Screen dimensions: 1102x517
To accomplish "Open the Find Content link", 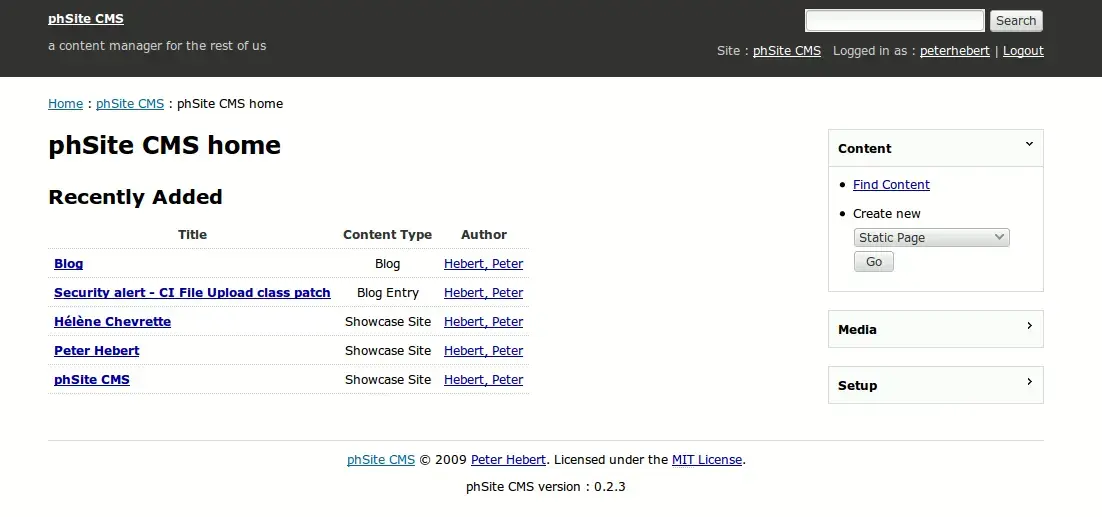I will point(891,185).
